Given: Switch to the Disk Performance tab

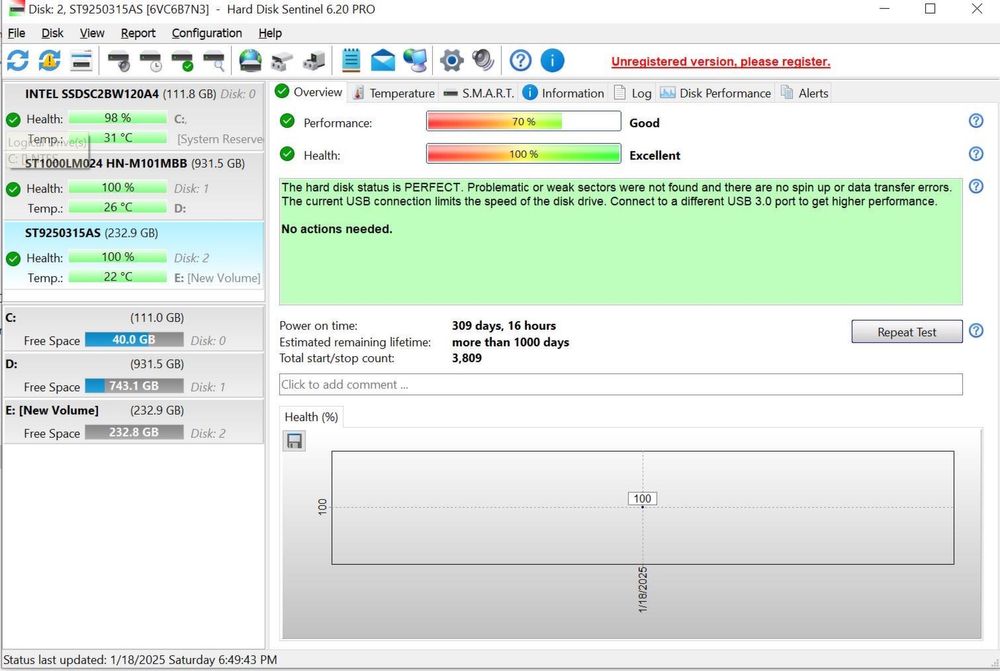Looking at the screenshot, I should tap(715, 93).
